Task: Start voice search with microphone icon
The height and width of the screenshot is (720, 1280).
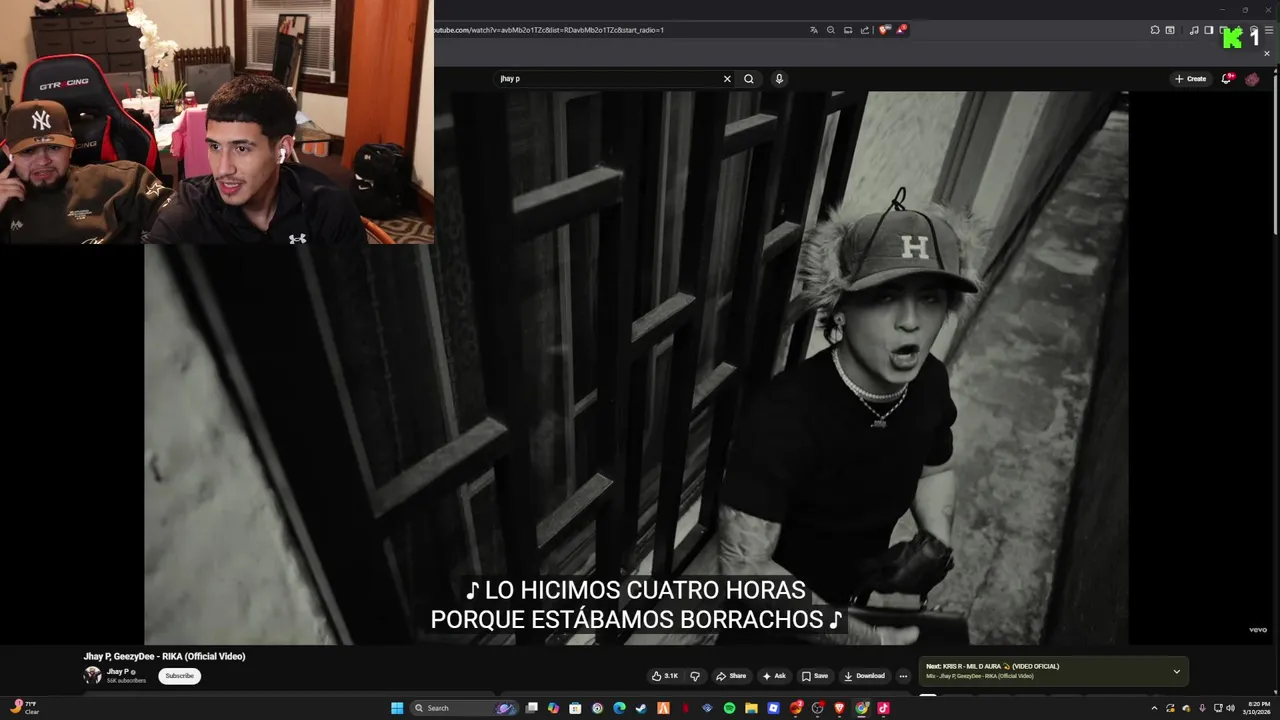Action: tap(779, 79)
